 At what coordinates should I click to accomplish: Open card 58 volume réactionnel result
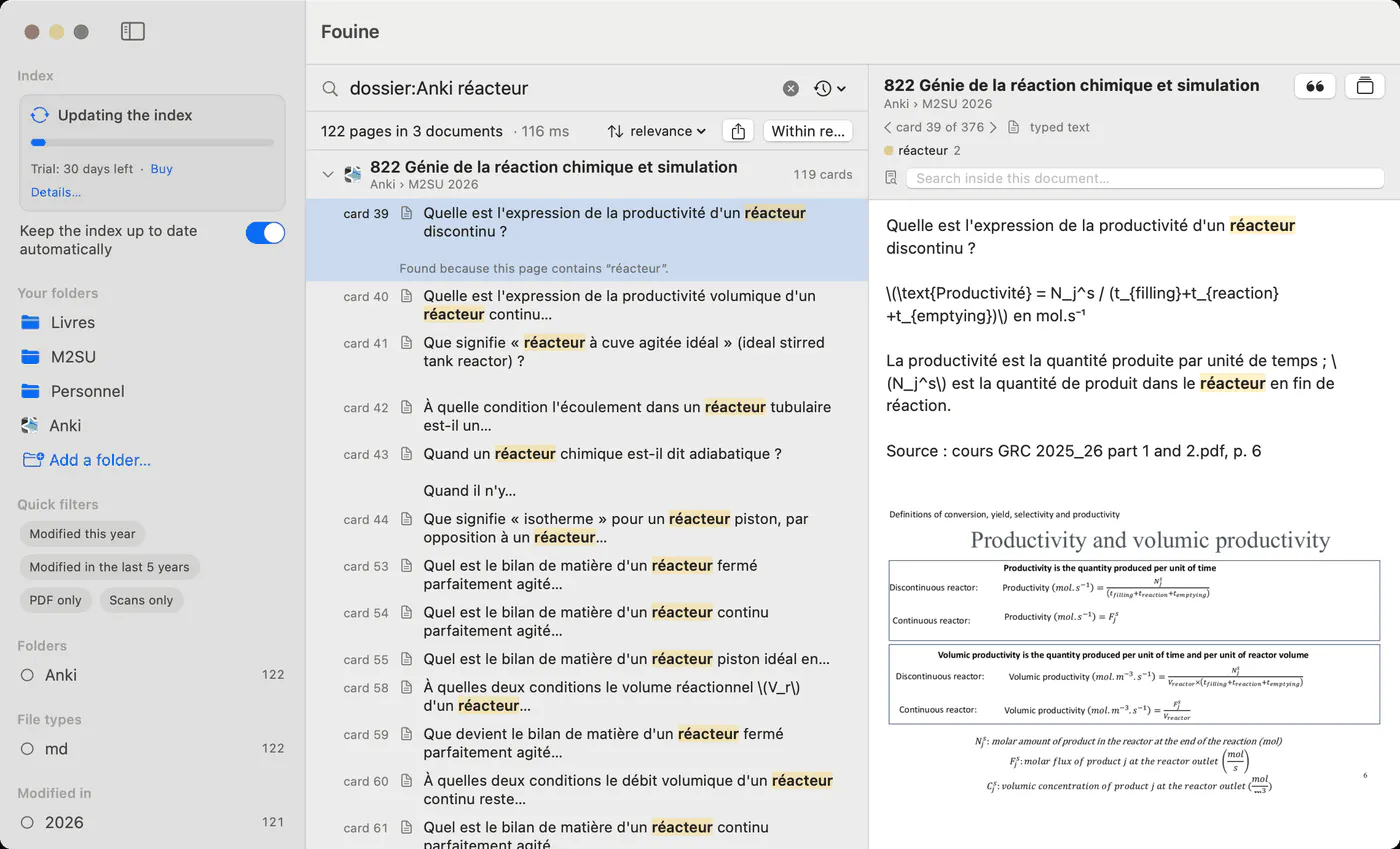pyautogui.click(x=587, y=696)
